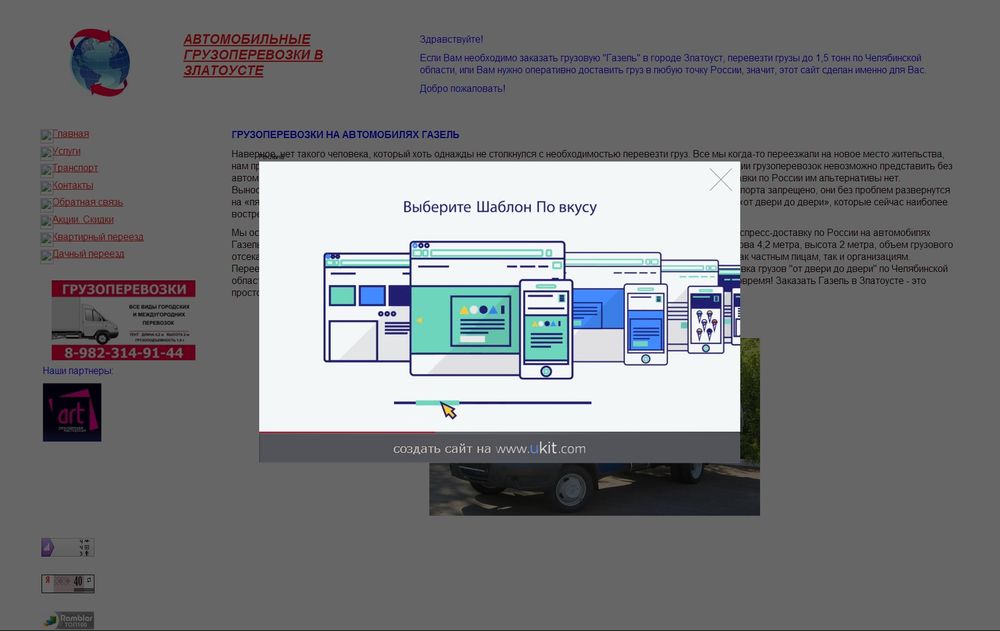Click the bullet icon beside Обратная связь
The width and height of the screenshot is (1000, 631).
coord(47,204)
